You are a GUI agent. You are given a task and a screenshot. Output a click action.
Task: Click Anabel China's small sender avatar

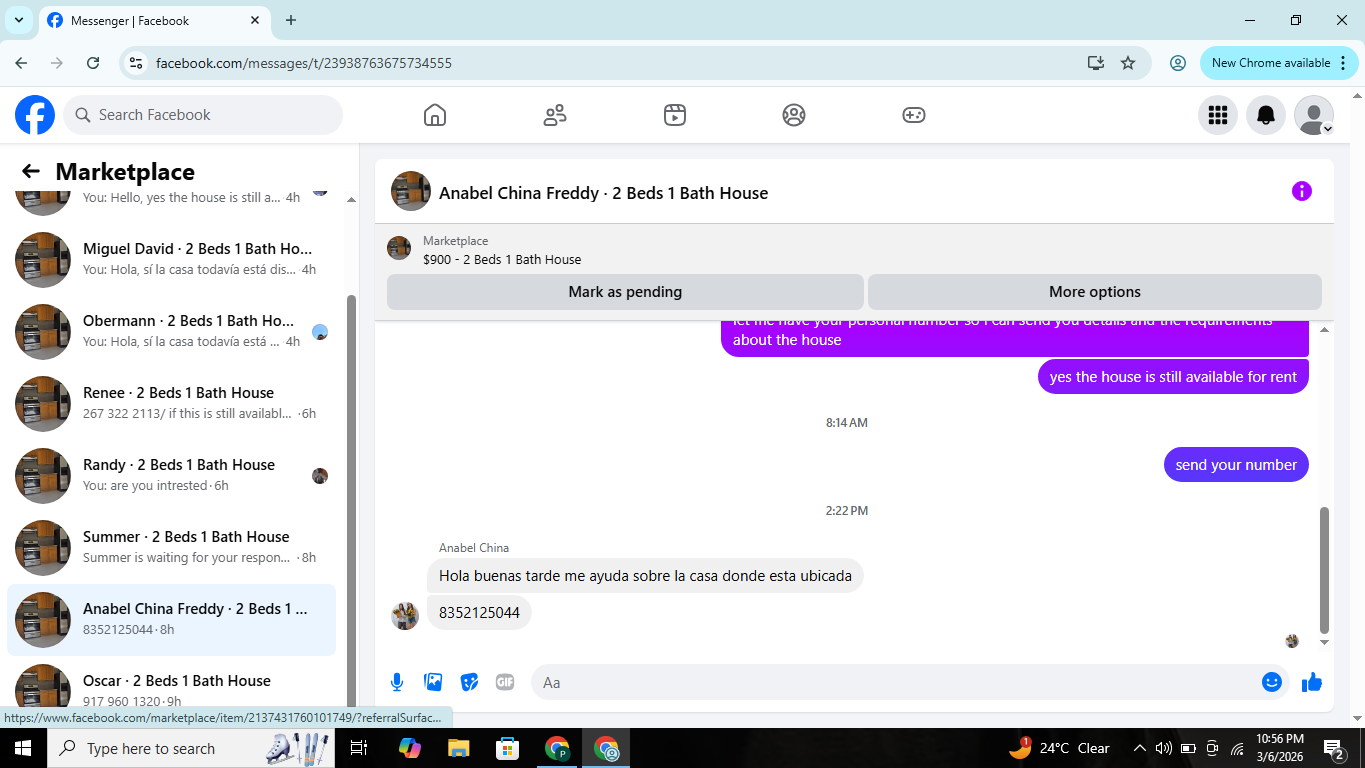(405, 616)
